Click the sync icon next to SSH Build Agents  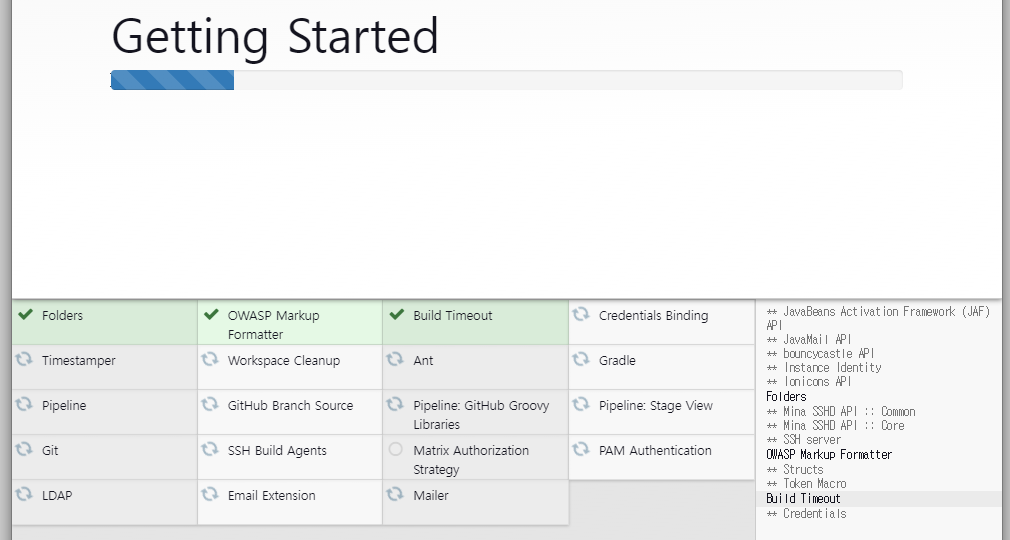click(x=210, y=449)
